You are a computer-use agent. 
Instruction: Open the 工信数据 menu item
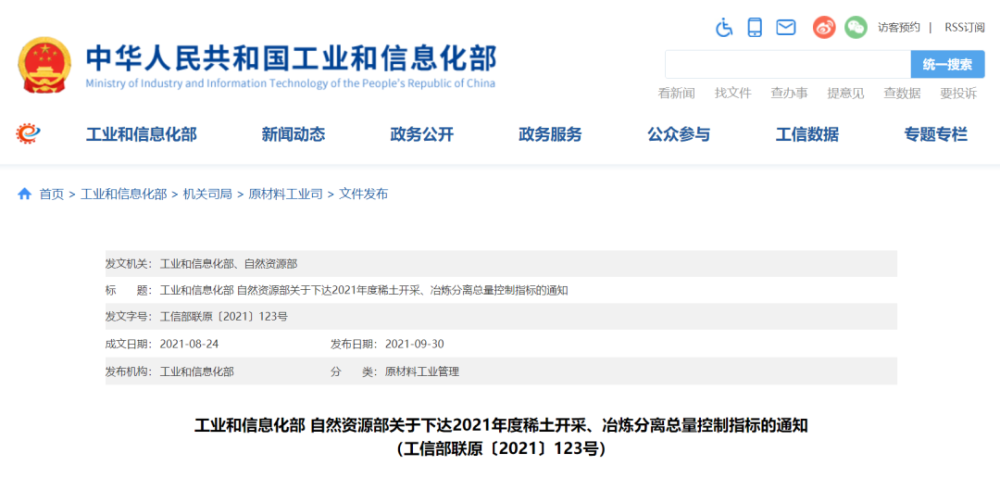[807, 134]
